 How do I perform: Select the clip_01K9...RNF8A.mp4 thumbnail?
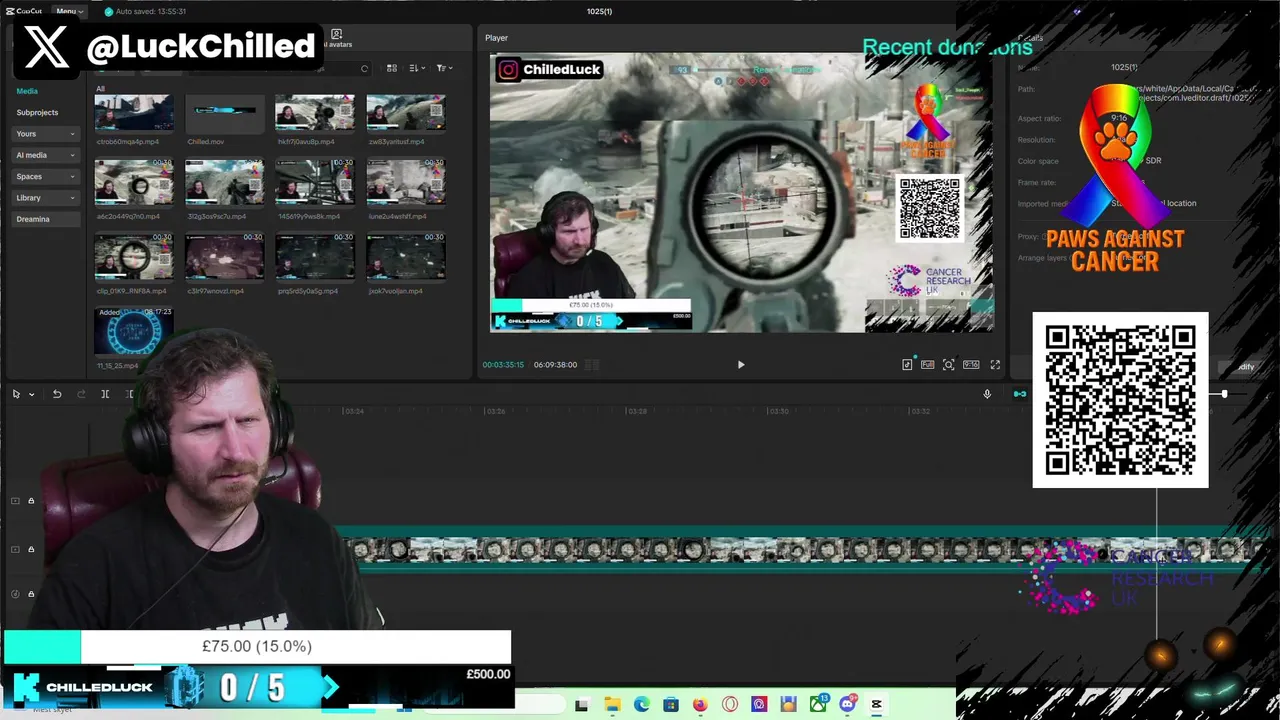(x=133, y=257)
